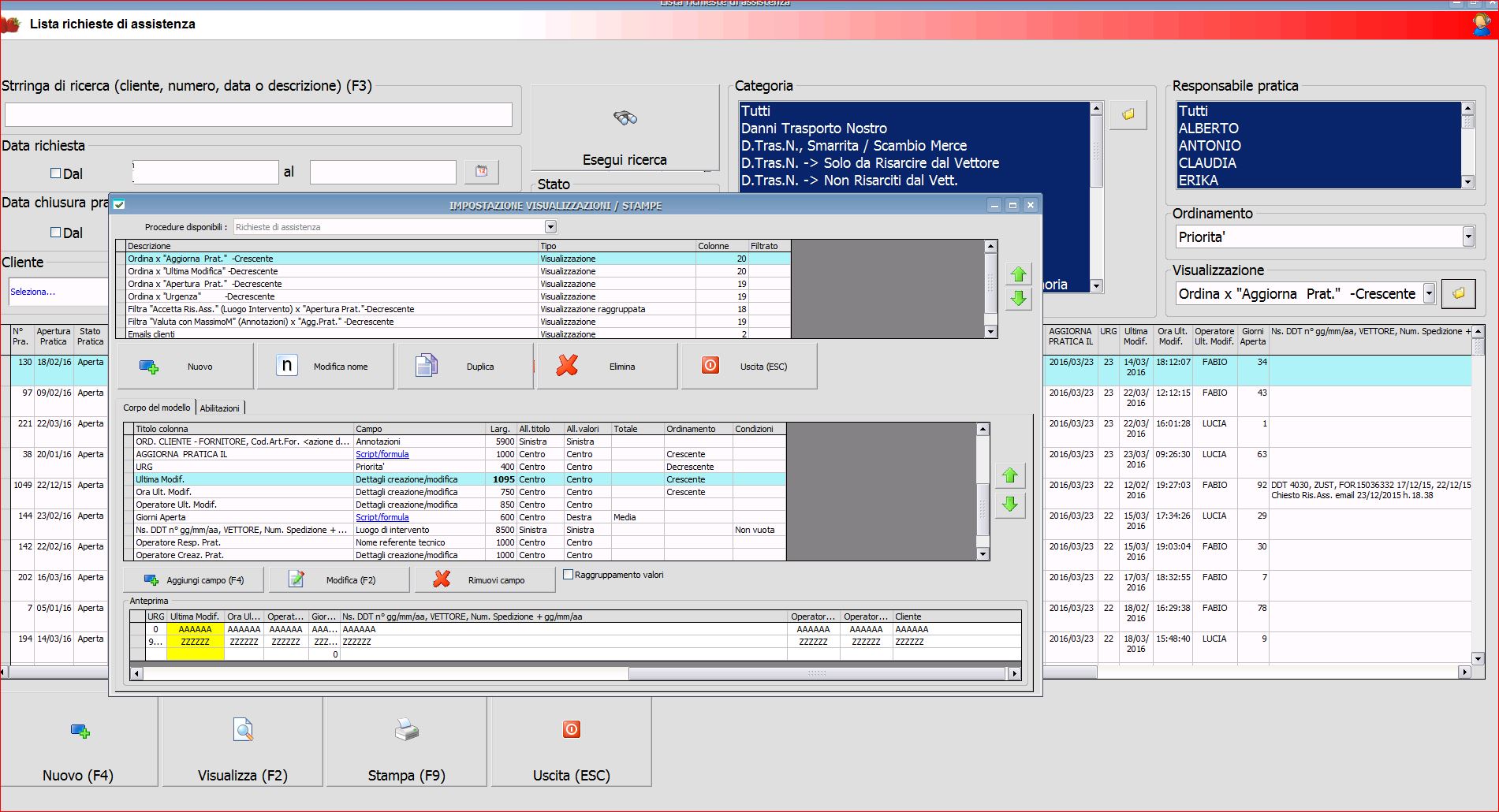The width and height of the screenshot is (1499, 812).
Task: Enable the Raggruppamento valori checkbox
Action: tap(568, 575)
